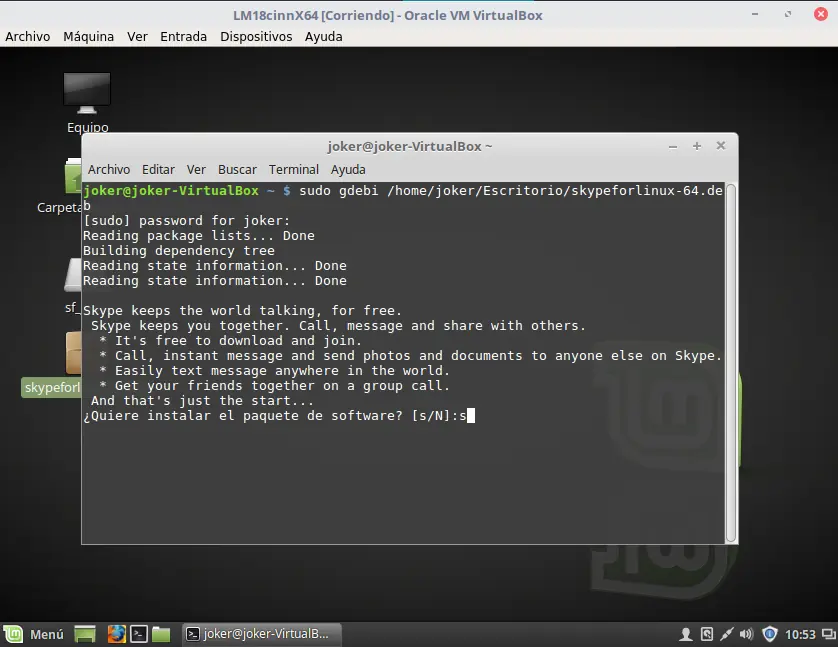Open VirtualBox Archivo menu
The width and height of the screenshot is (838, 647).
(x=28, y=36)
